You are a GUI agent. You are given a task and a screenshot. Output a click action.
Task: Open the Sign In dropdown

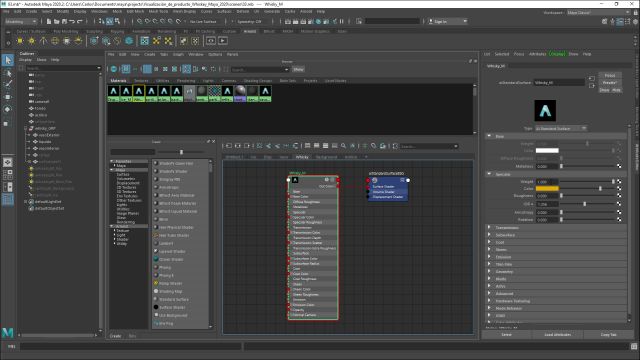447,21
